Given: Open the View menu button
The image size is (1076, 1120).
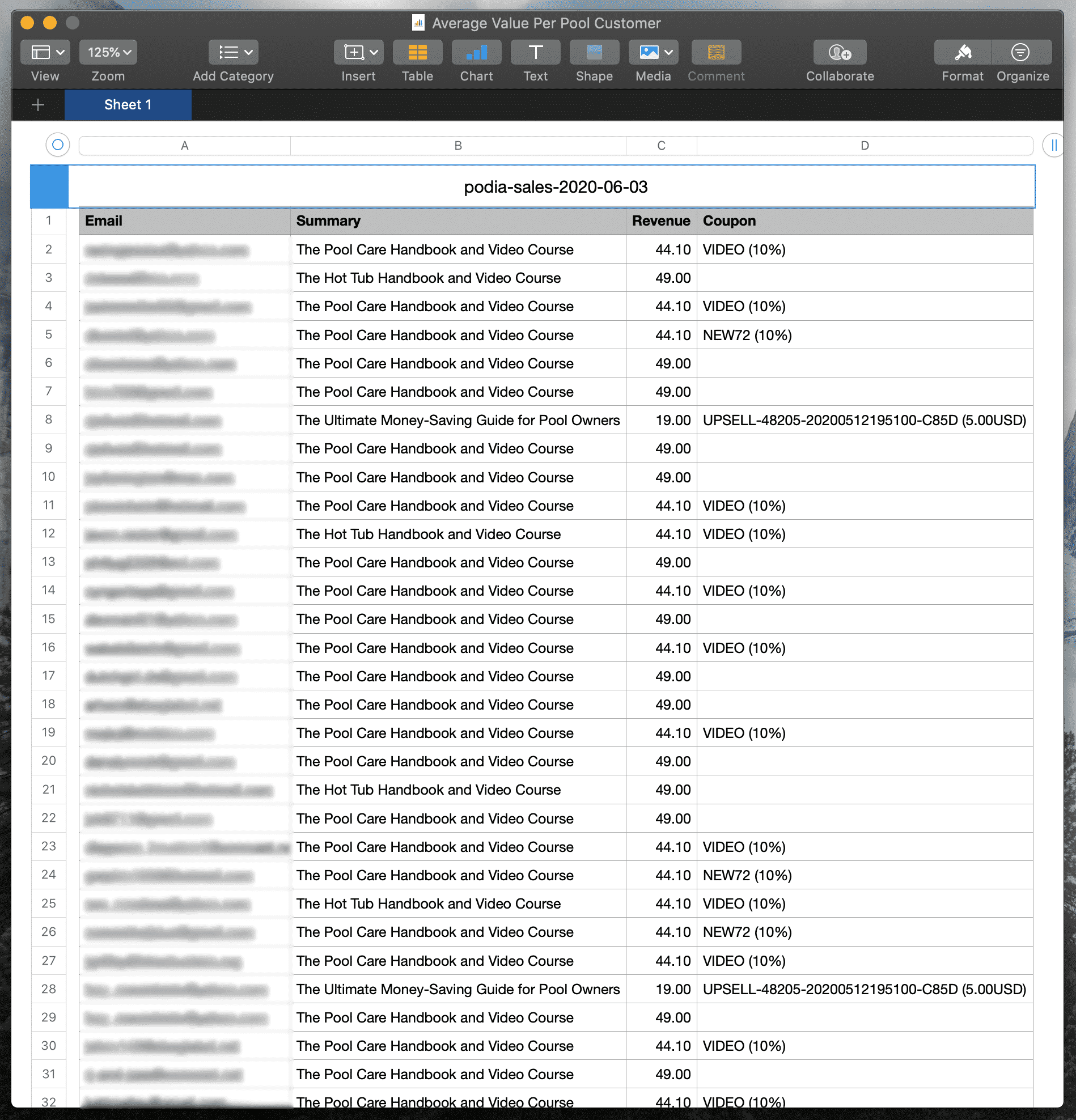Looking at the screenshot, I should 45,53.
